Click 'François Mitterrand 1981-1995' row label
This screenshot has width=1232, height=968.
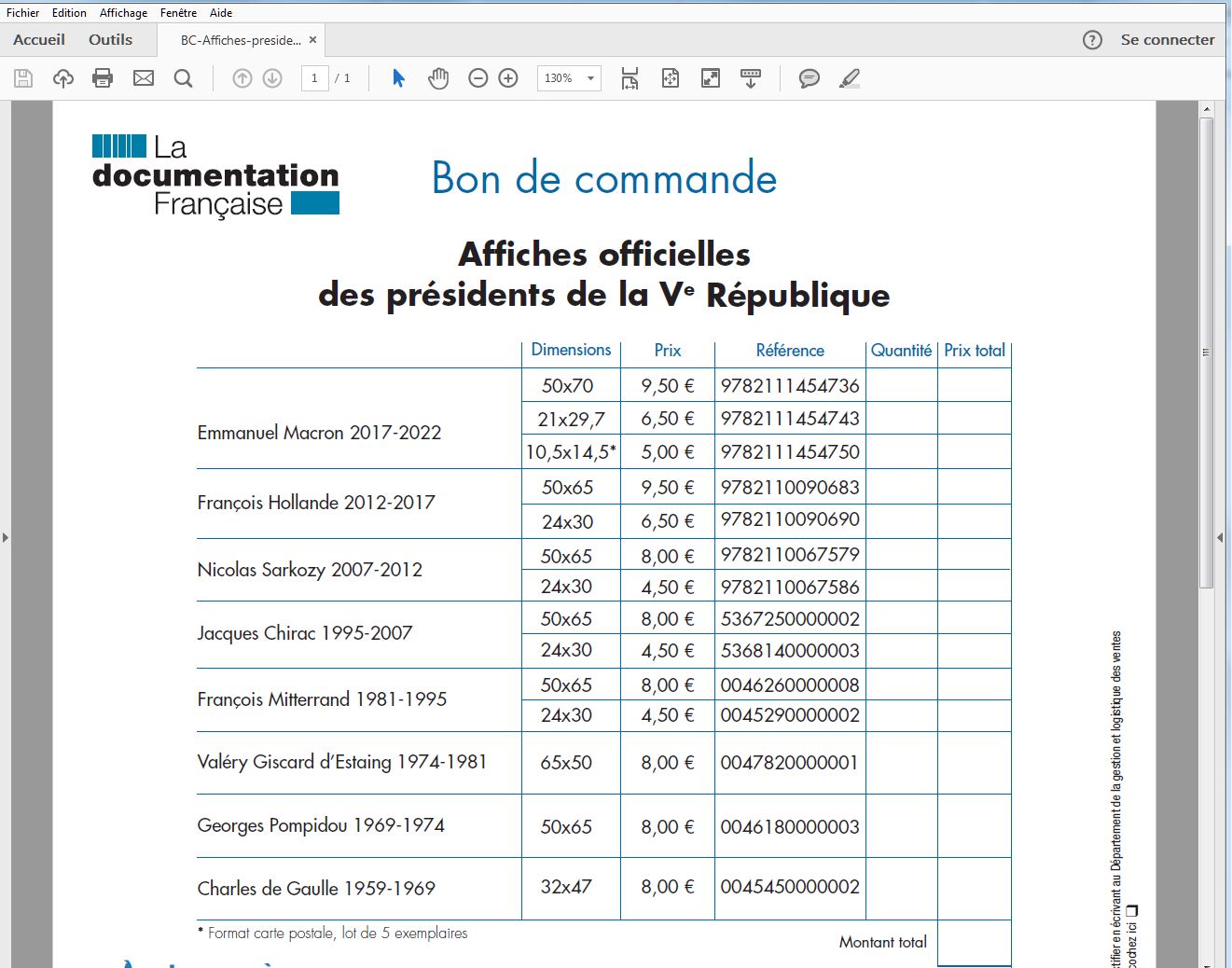322,699
